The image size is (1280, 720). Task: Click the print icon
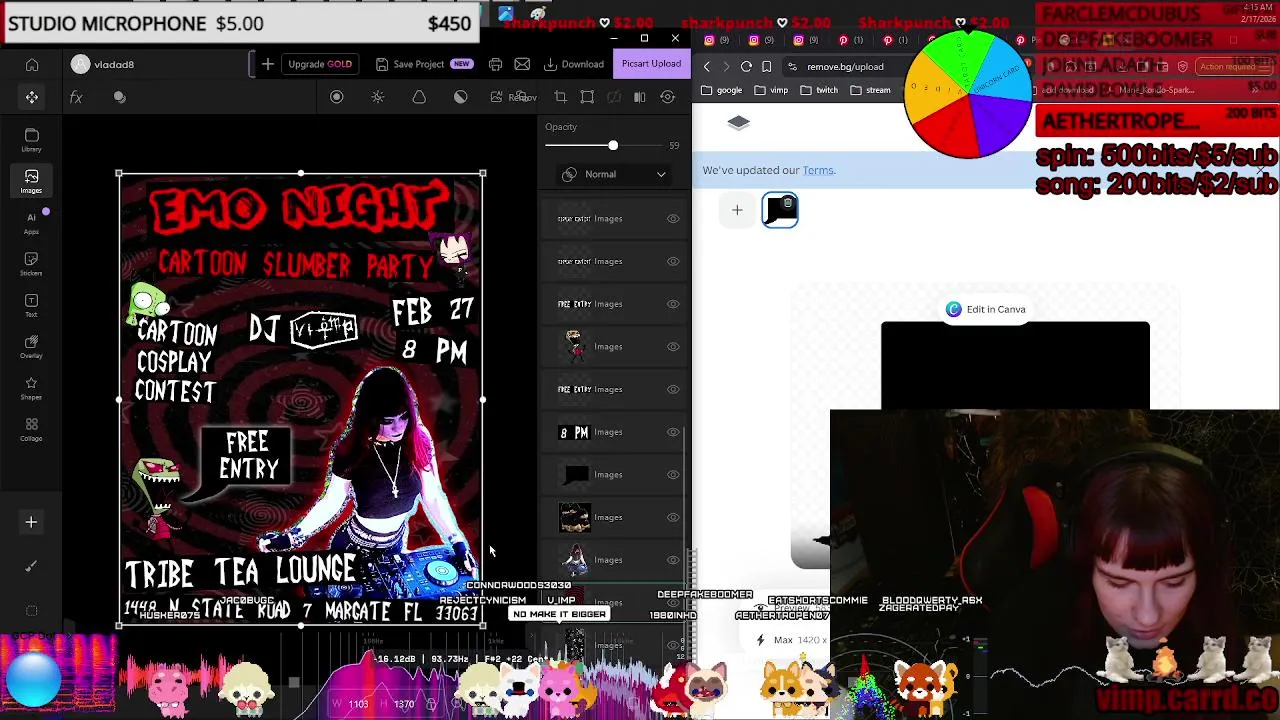tap(495, 64)
